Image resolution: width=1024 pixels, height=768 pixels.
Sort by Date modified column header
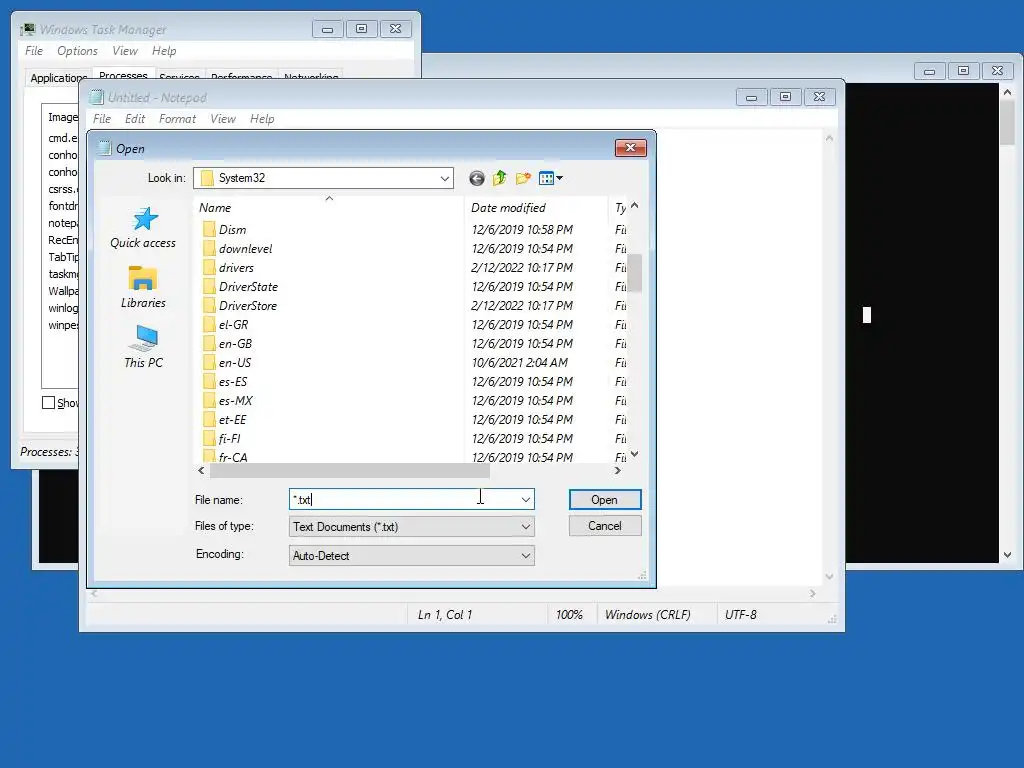click(536, 207)
